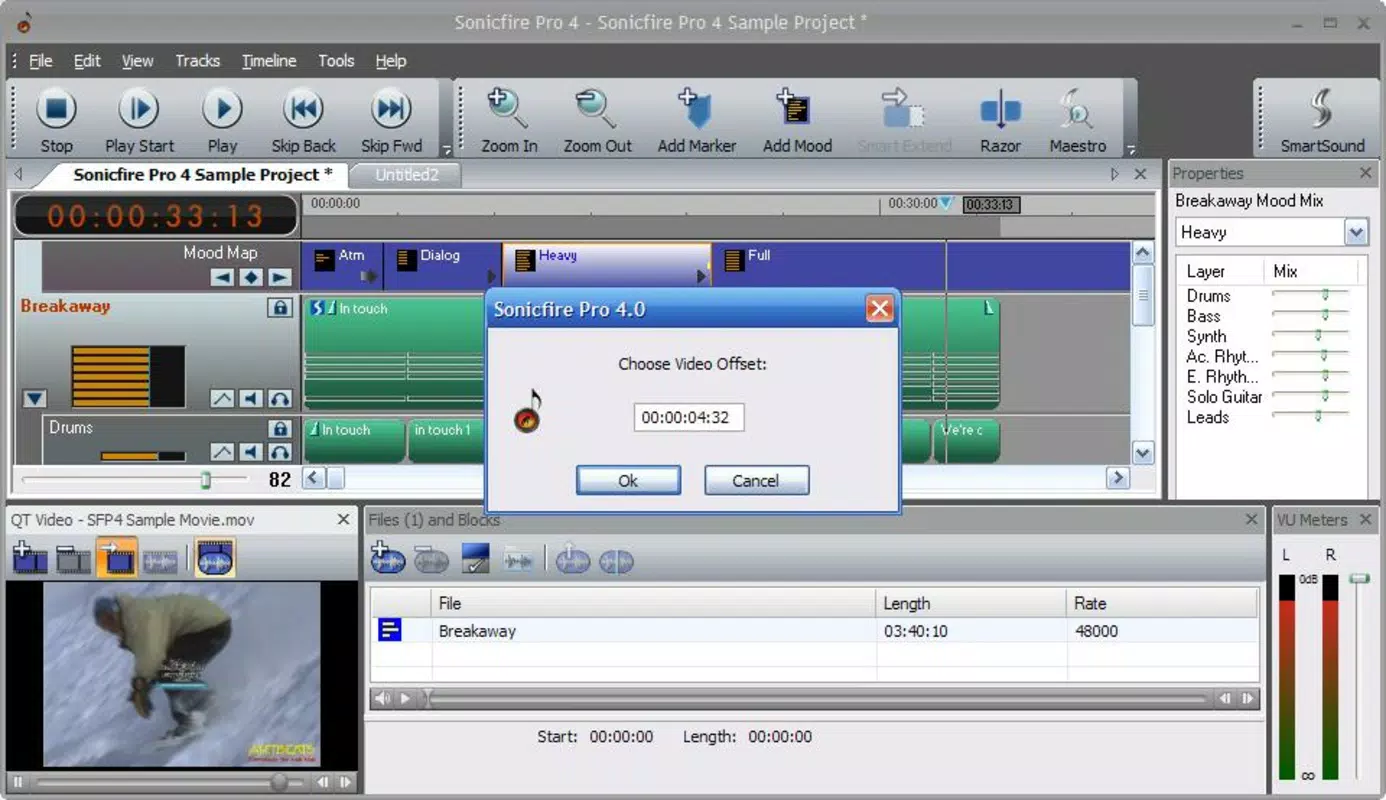Open the Timeline menu
The image size is (1386, 800).
[x=269, y=61]
